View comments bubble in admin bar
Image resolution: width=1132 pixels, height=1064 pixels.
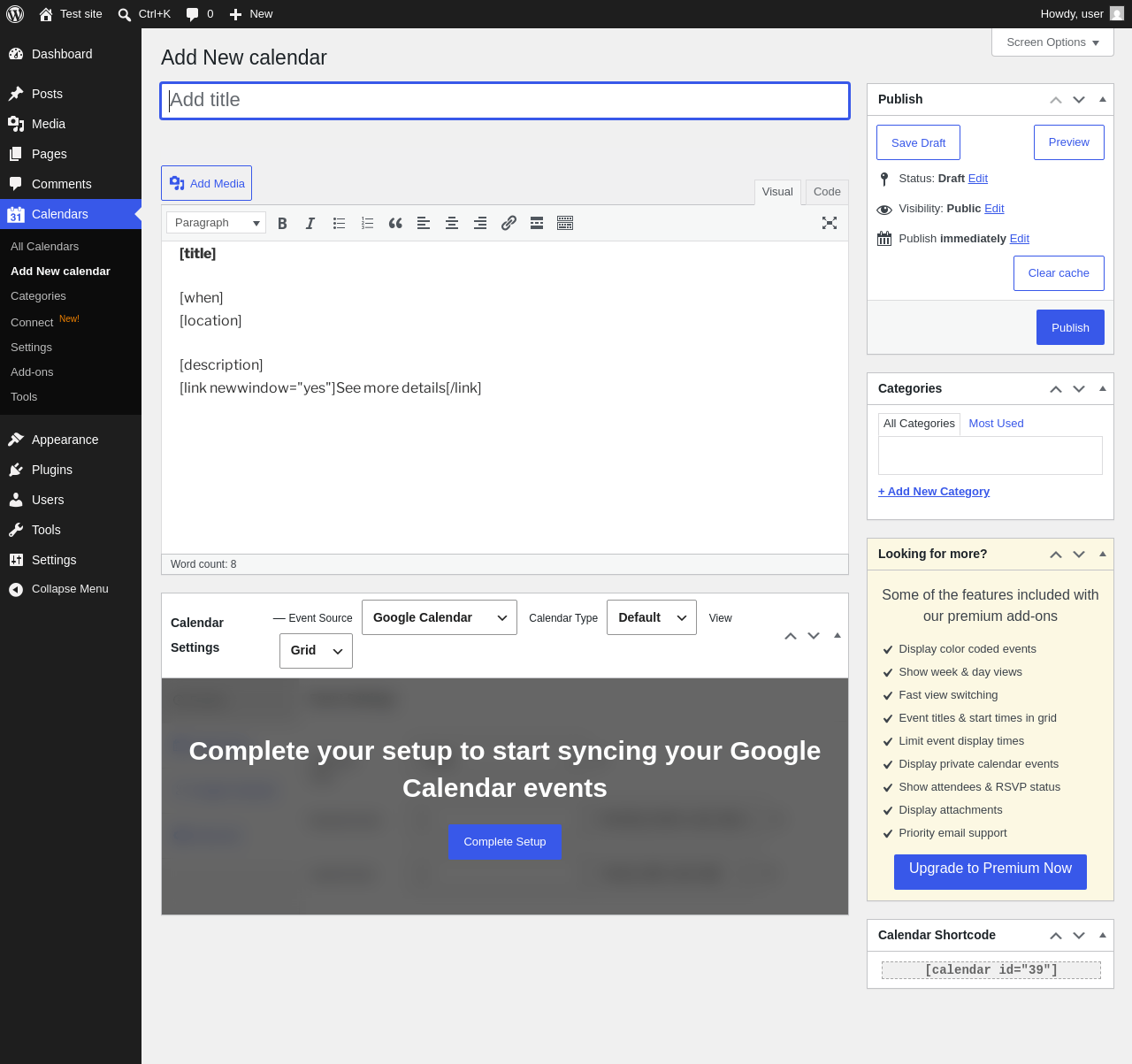[200, 14]
